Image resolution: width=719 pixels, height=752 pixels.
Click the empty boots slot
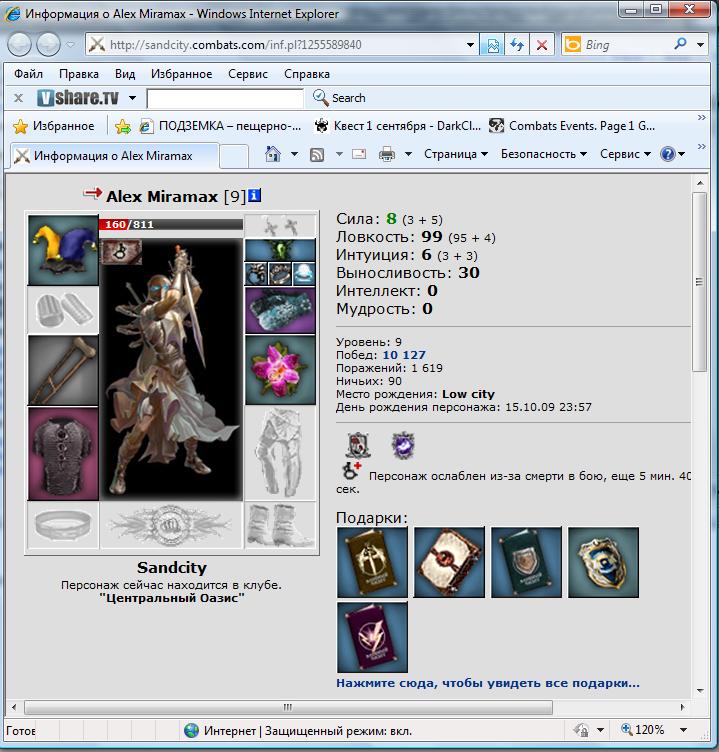280,525
